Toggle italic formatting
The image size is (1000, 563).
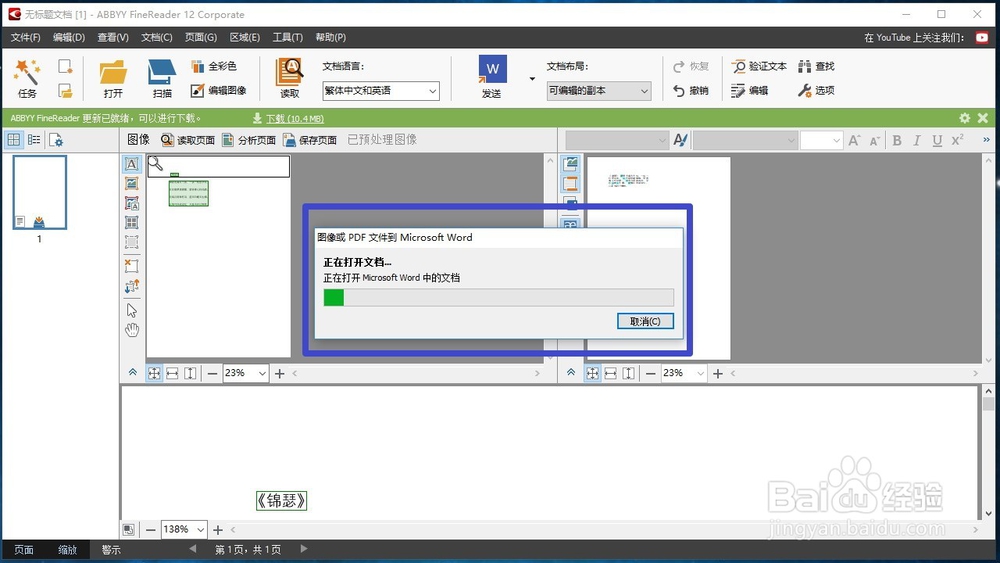coord(916,140)
